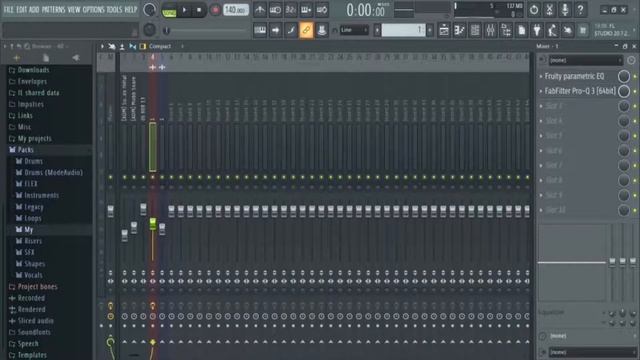The width and height of the screenshot is (640, 360).
Task: Enable typing keyboard to piano
Action: coord(260,30)
